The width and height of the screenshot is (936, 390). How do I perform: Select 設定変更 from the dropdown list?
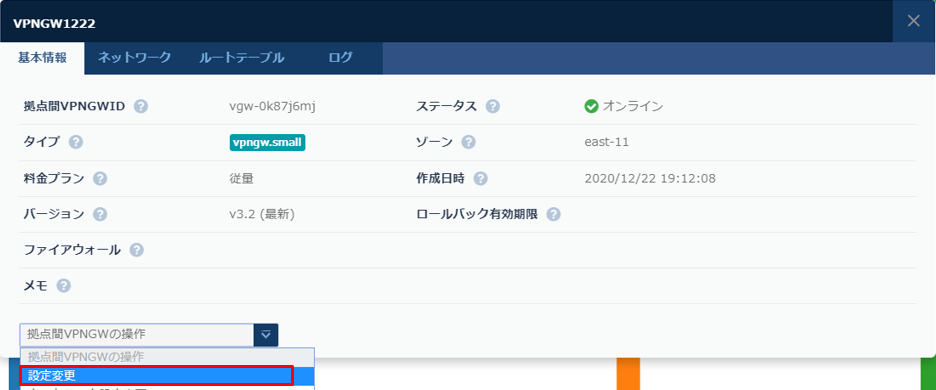click(x=167, y=376)
